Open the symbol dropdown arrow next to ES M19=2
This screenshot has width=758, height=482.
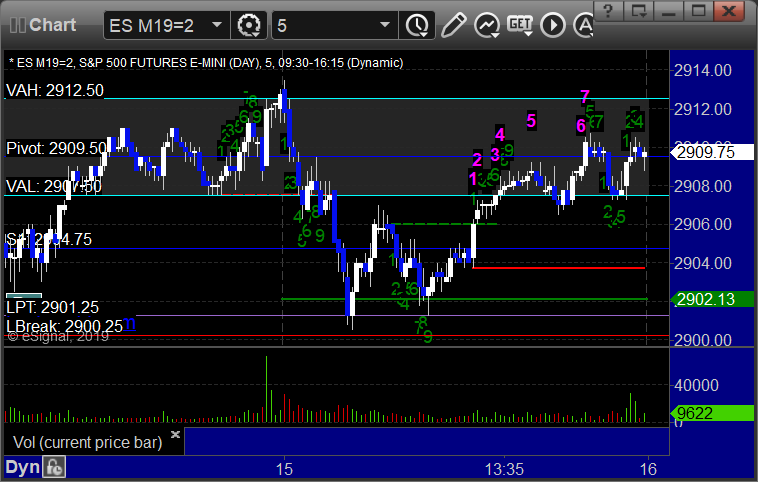[217, 25]
